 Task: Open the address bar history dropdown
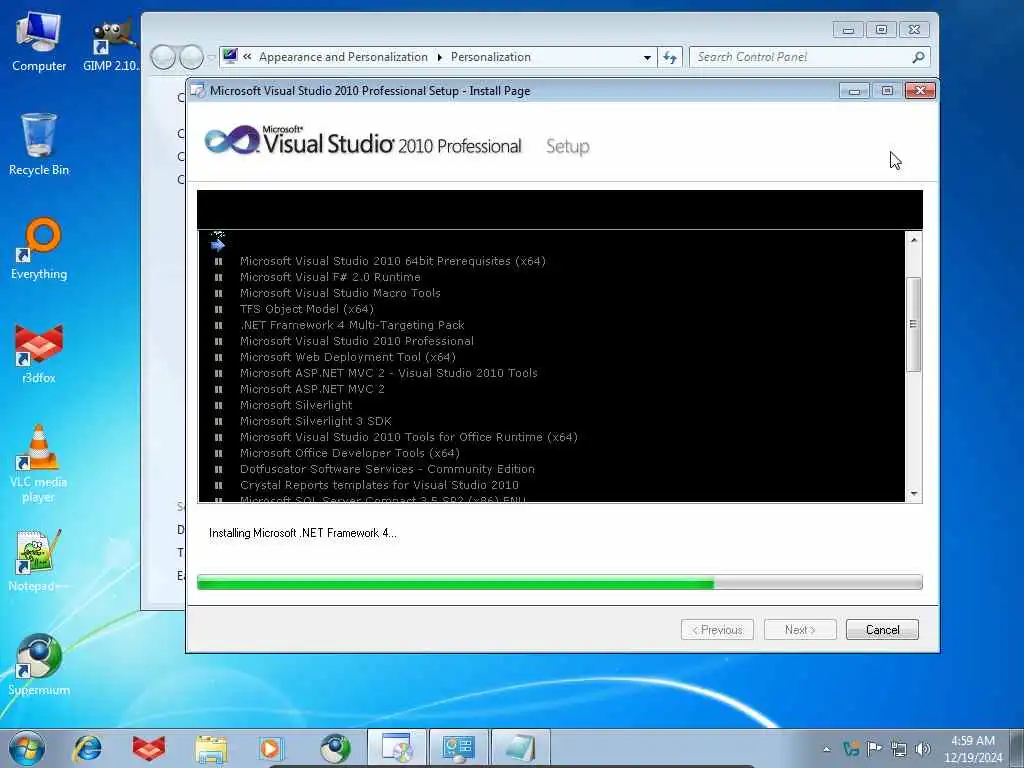pyautogui.click(x=647, y=57)
